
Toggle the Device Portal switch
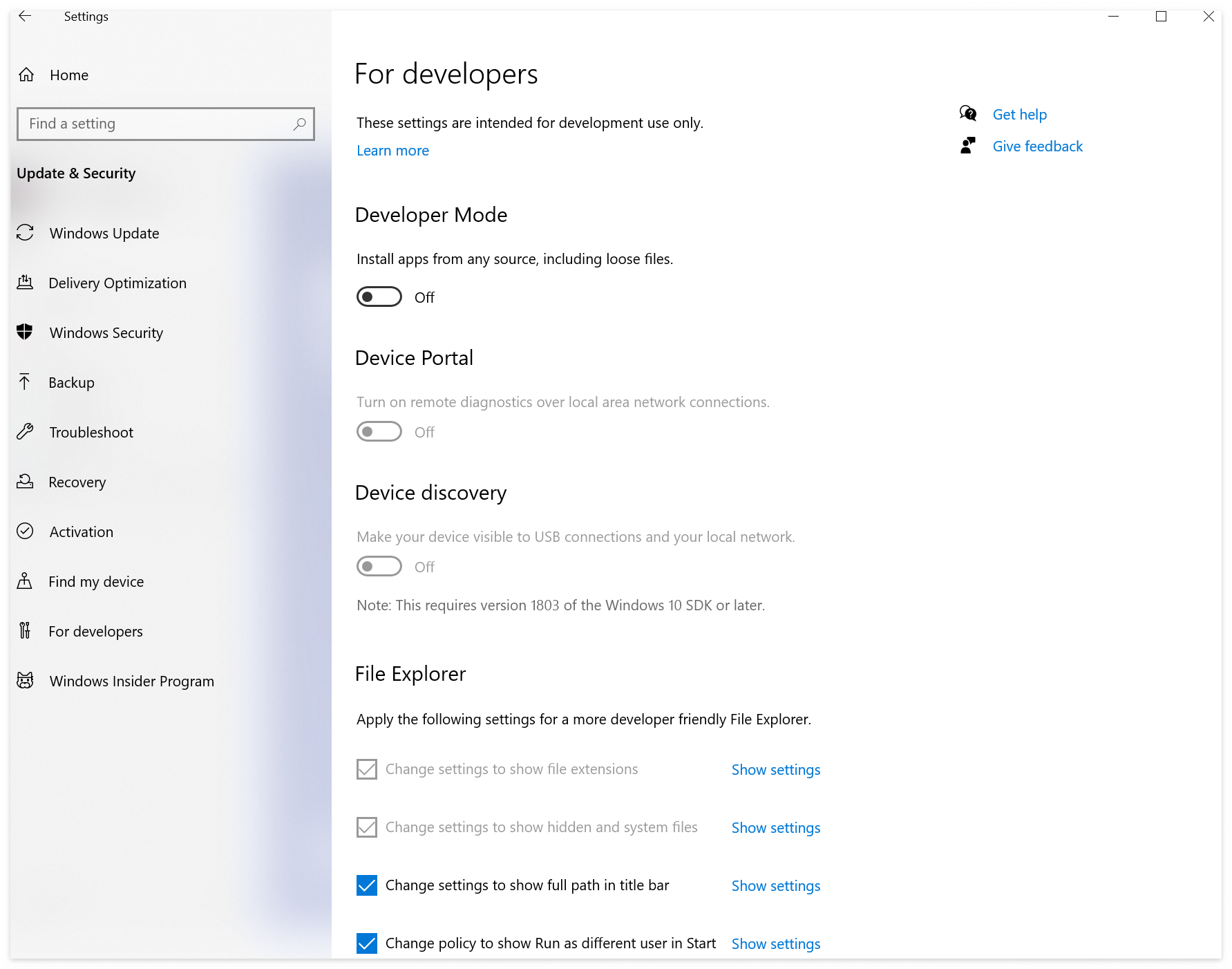pyautogui.click(x=379, y=431)
